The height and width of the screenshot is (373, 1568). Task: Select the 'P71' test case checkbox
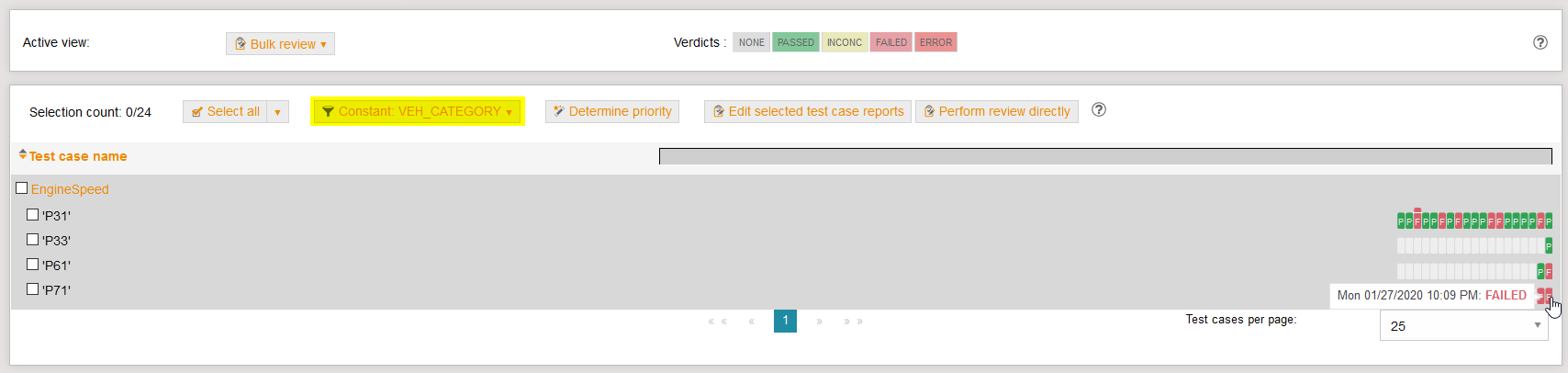33,289
